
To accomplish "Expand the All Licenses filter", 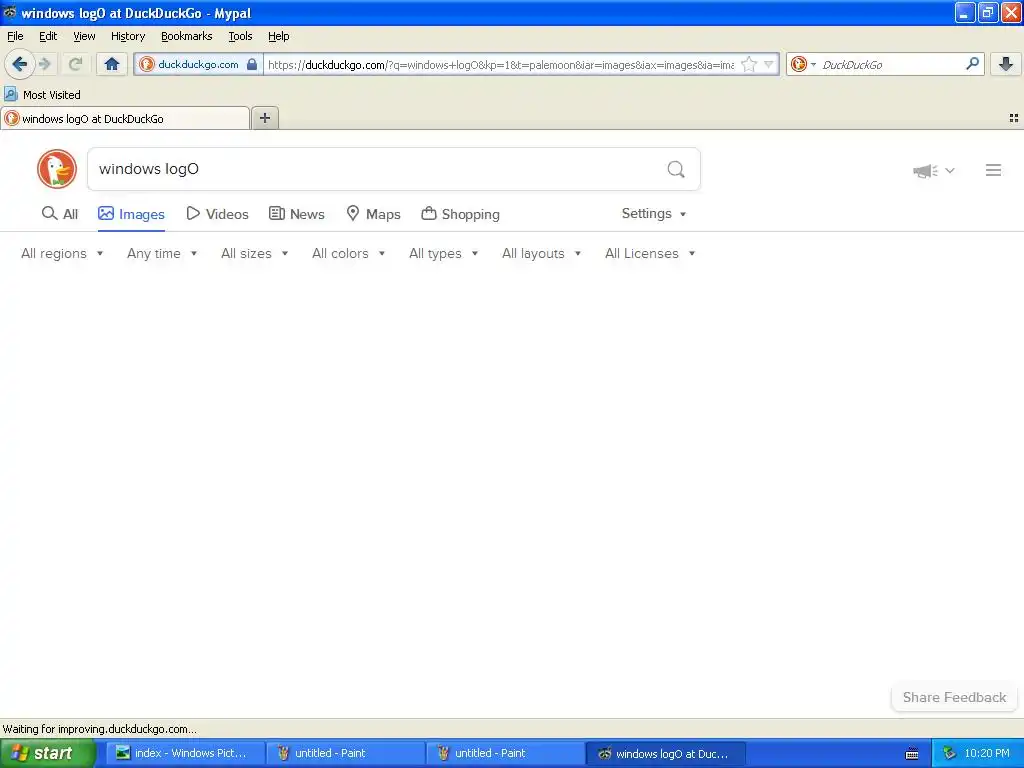I will click(650, 253).
